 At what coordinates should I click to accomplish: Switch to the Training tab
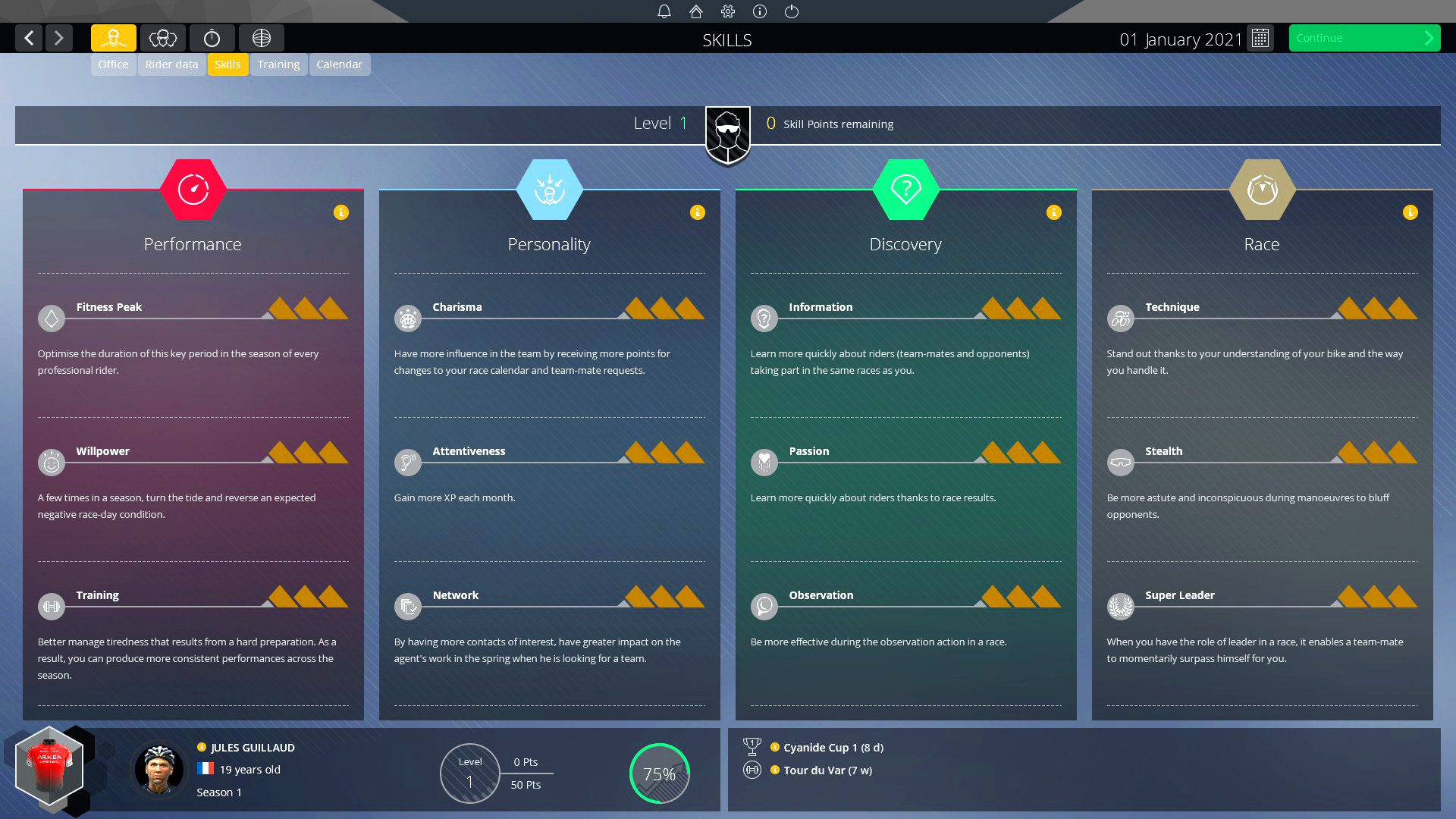point(278,64)
